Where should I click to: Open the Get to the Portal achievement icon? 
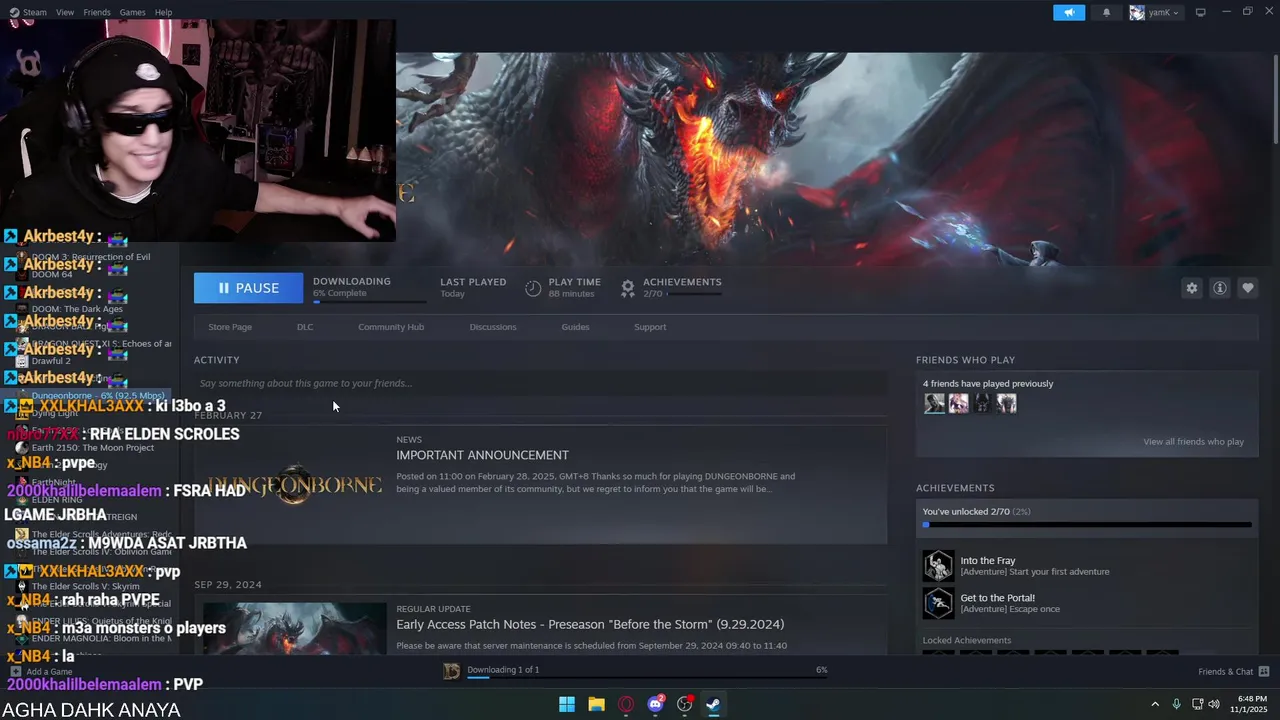coord(938,603)
